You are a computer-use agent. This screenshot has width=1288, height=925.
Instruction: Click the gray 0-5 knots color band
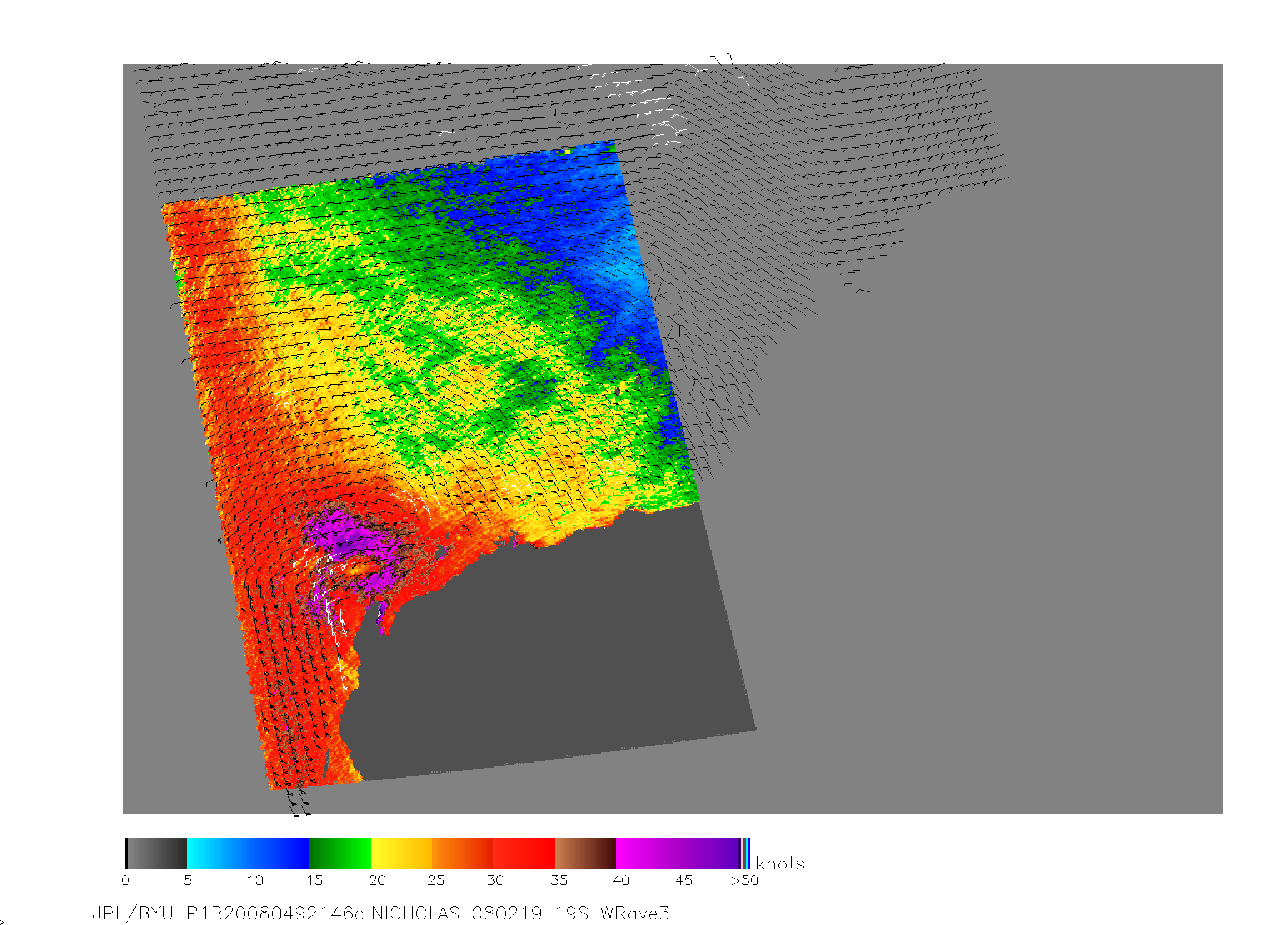(x=156, y=853)
